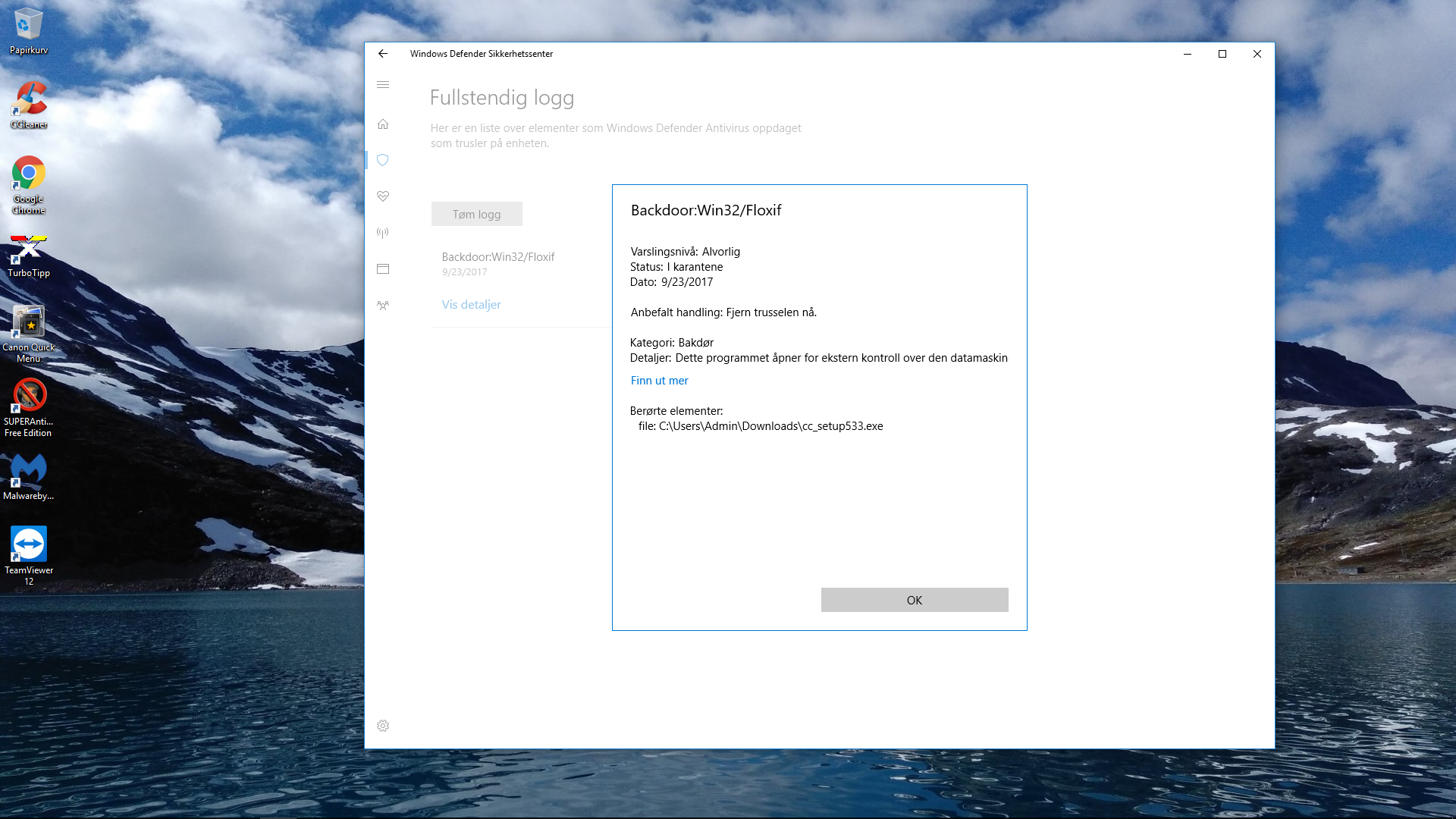Open family options sidebar icon
1456x819 pixels.
[x=383, y=306]
